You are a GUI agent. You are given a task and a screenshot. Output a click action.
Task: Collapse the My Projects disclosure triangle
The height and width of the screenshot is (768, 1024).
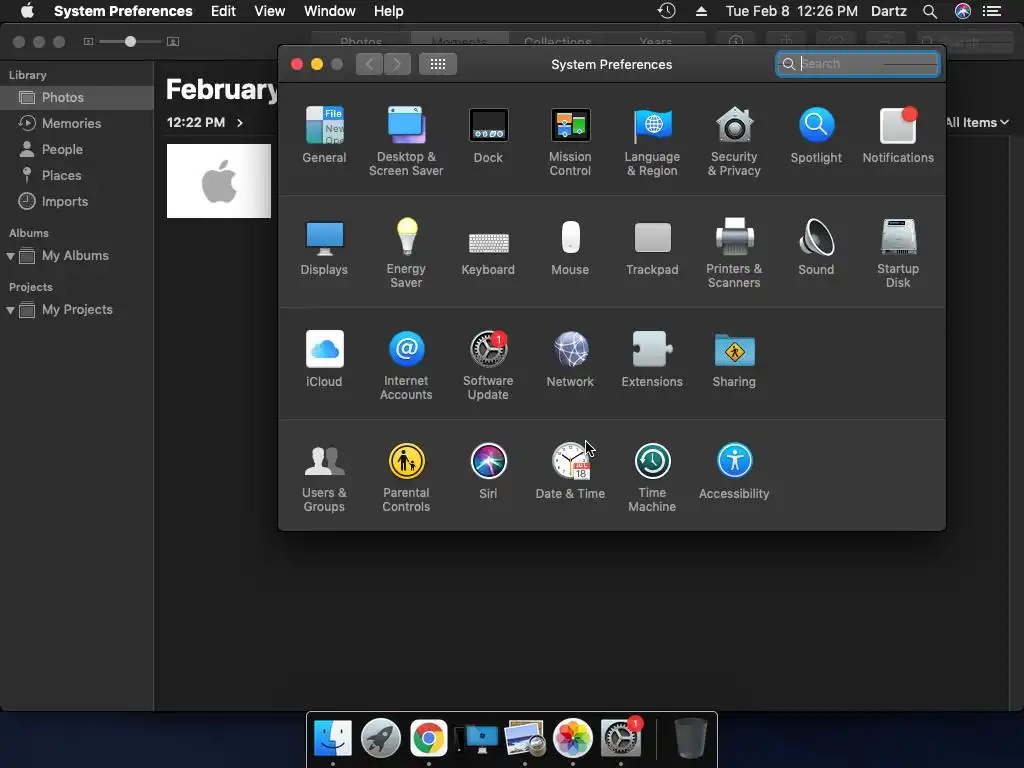(x=10, y=310)
